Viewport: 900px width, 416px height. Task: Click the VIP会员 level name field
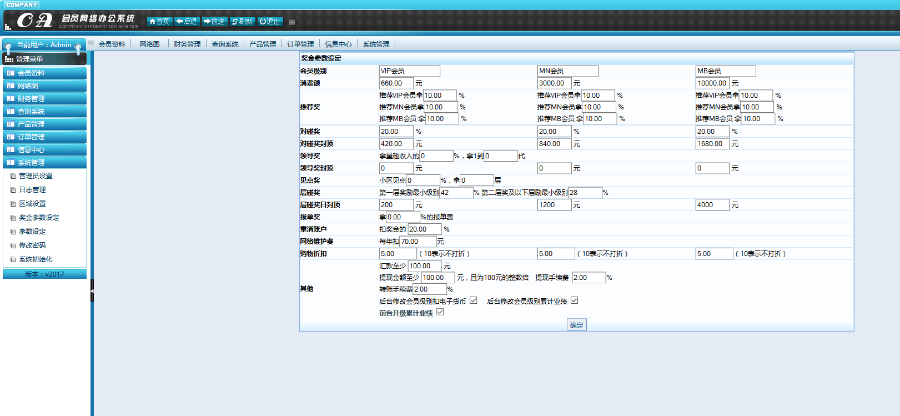410,71
